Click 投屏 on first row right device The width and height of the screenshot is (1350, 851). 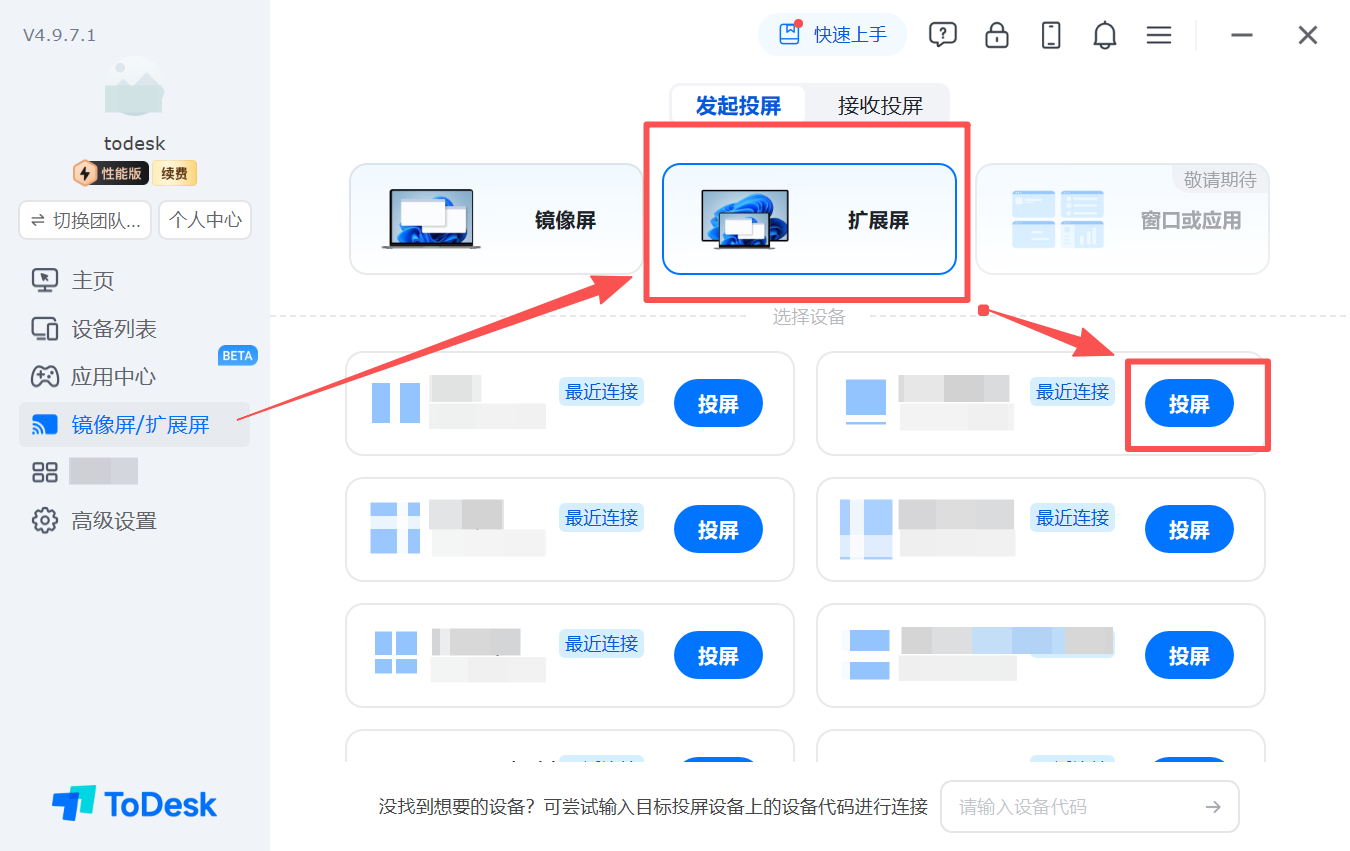click(x=1189, y=404)
